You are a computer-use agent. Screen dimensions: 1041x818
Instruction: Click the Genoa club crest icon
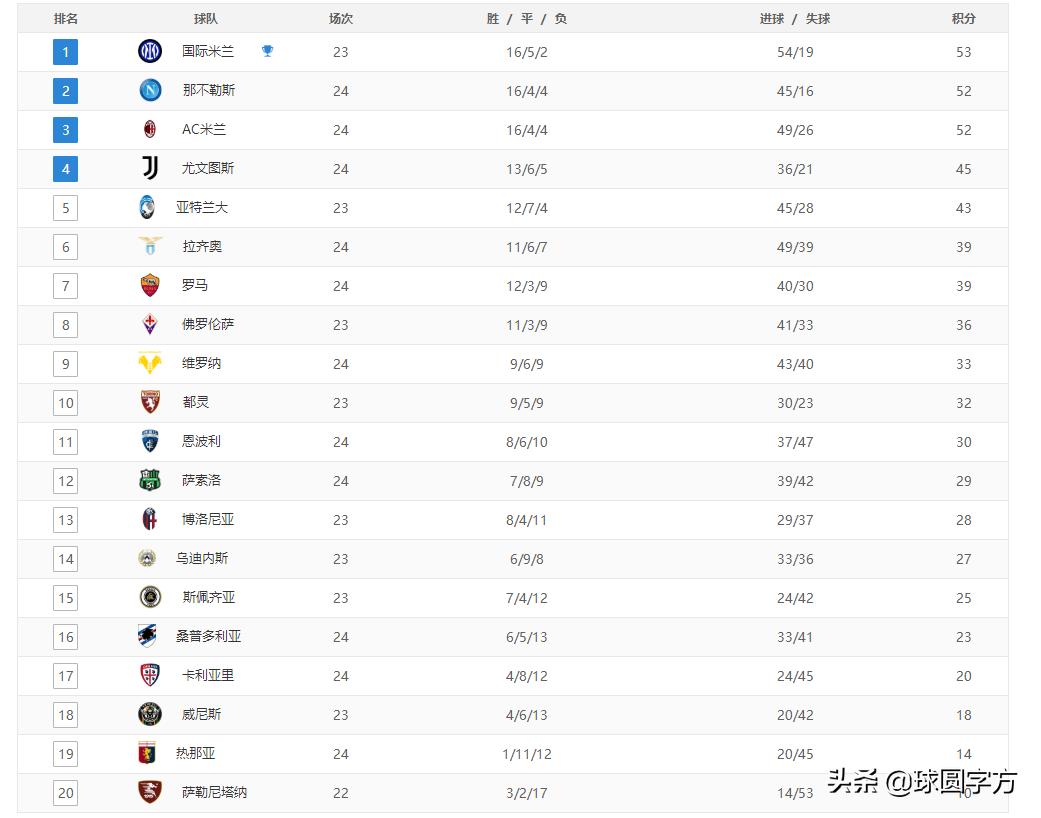coord(148,753)
